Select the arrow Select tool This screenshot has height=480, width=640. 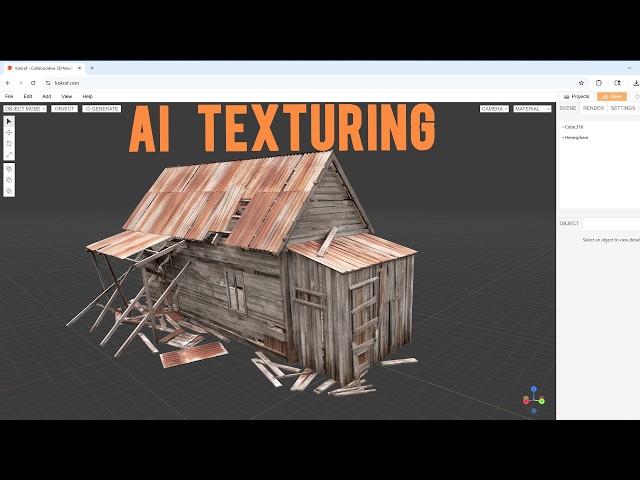[x=9, y=122]
